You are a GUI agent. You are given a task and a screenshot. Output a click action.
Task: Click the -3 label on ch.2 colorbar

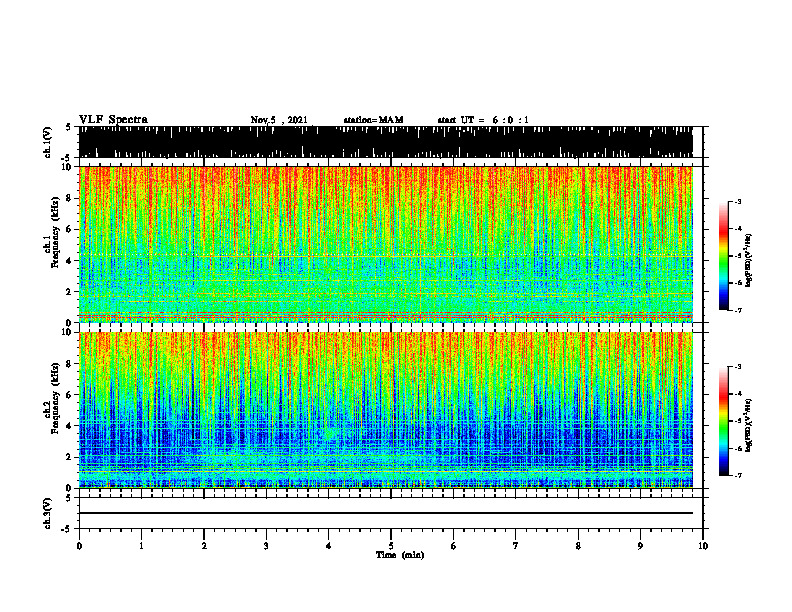click(737, 367)
